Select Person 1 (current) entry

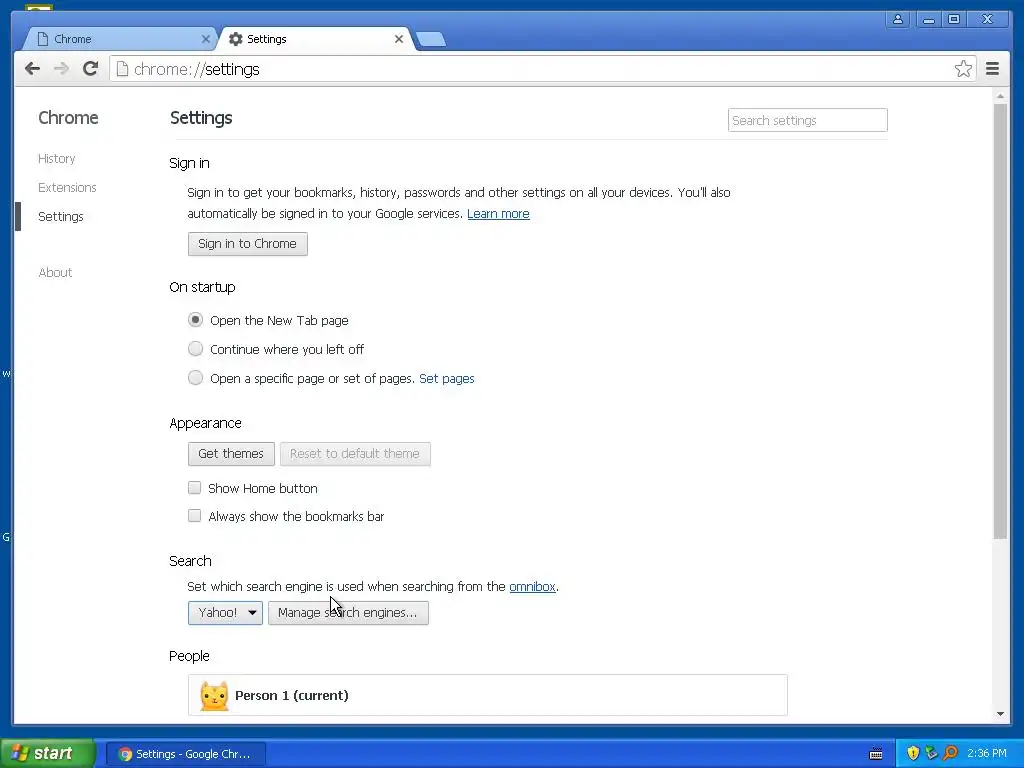pyautogui.click(x=487, y=696)
